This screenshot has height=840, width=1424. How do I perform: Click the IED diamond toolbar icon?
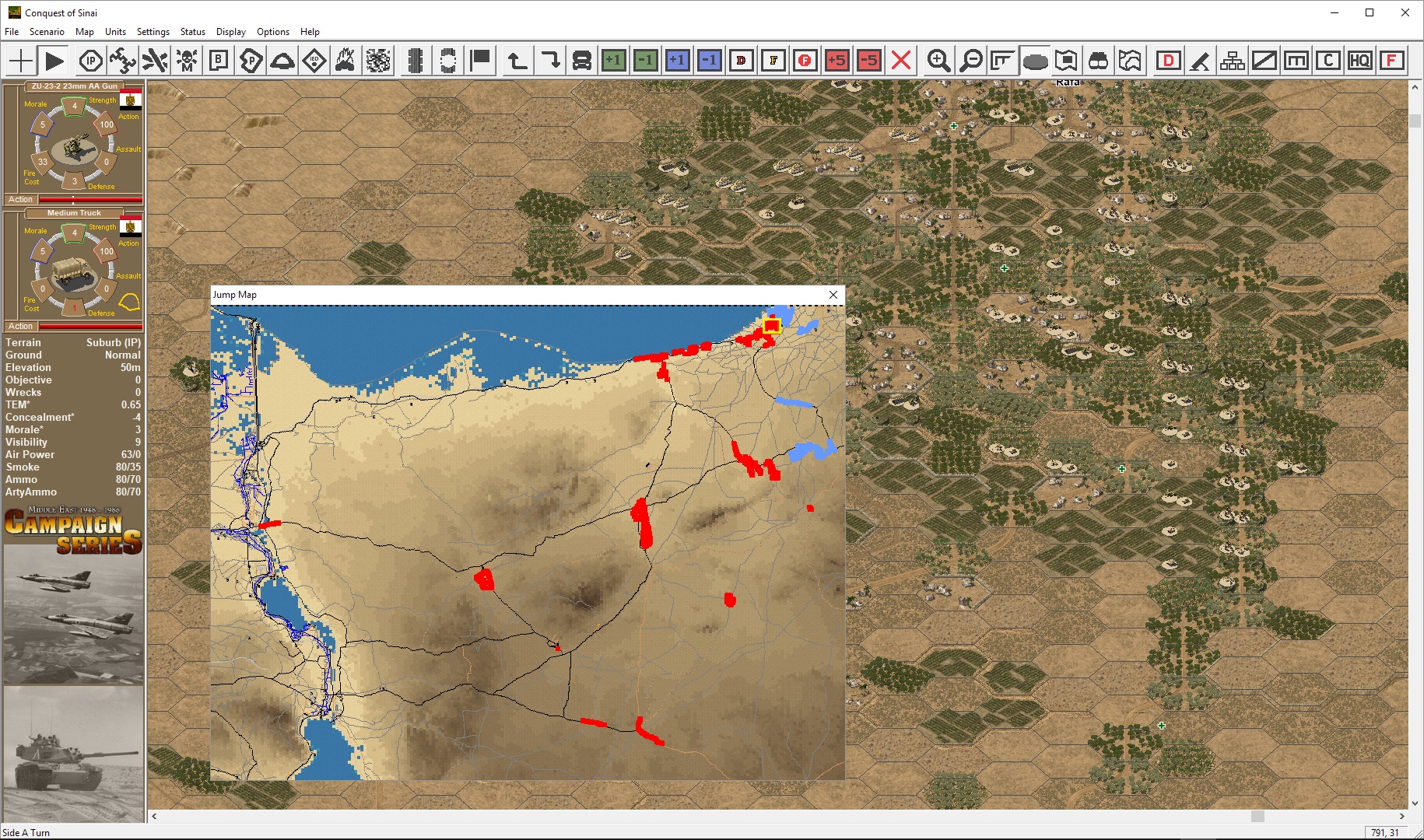pos(314,60)
